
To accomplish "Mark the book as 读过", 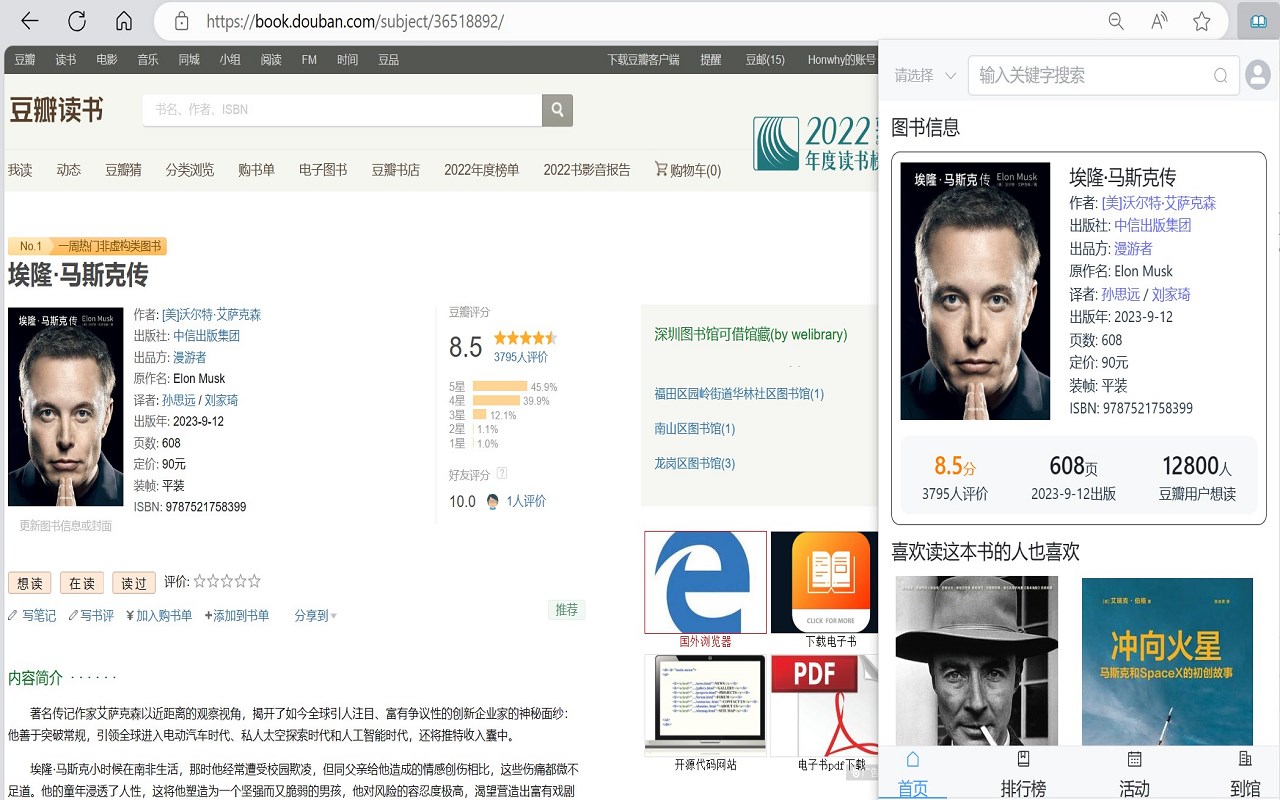I will click(x=134, y=583).
